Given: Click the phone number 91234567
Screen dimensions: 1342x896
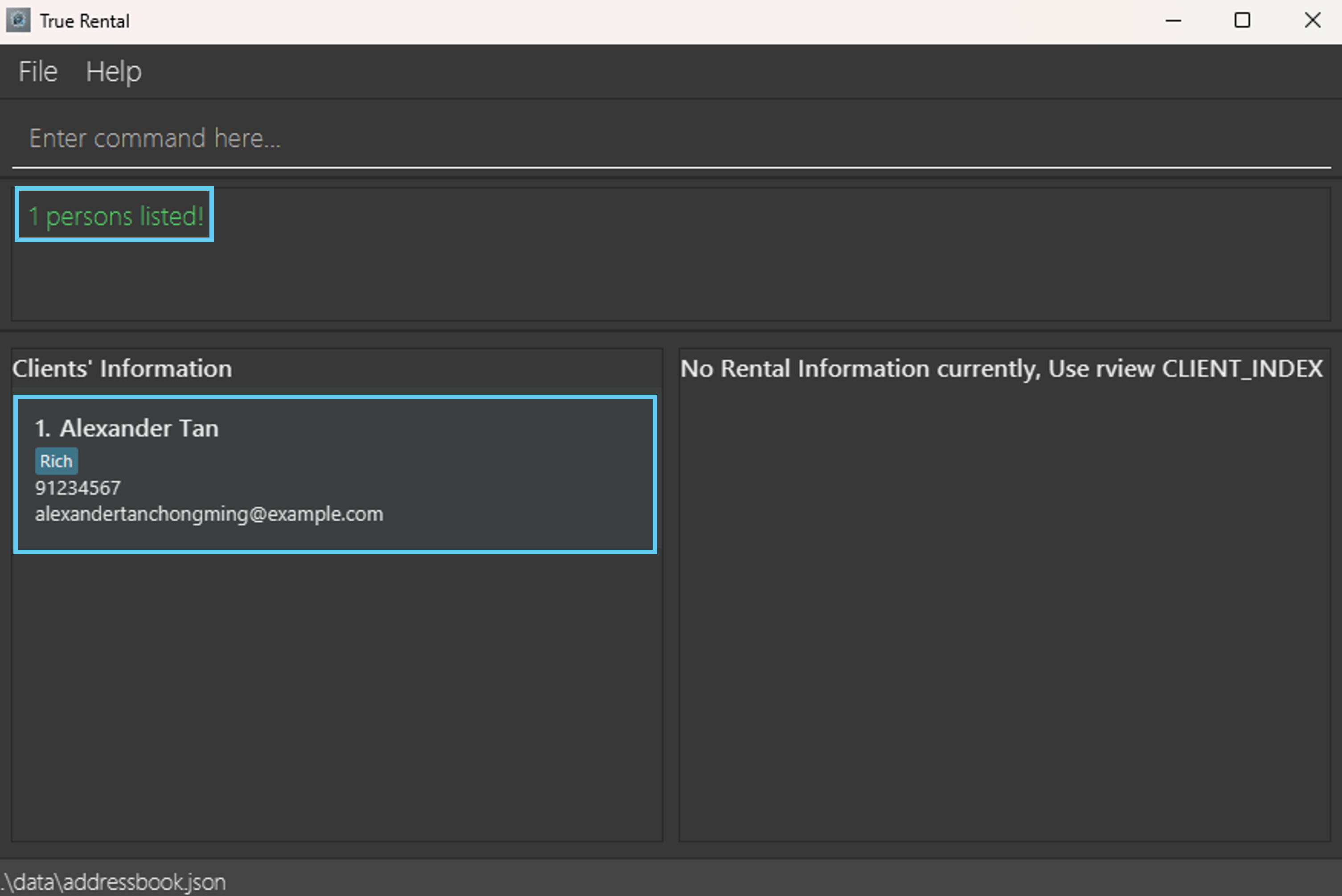Looking at the screenshot, I should [78, 488].
